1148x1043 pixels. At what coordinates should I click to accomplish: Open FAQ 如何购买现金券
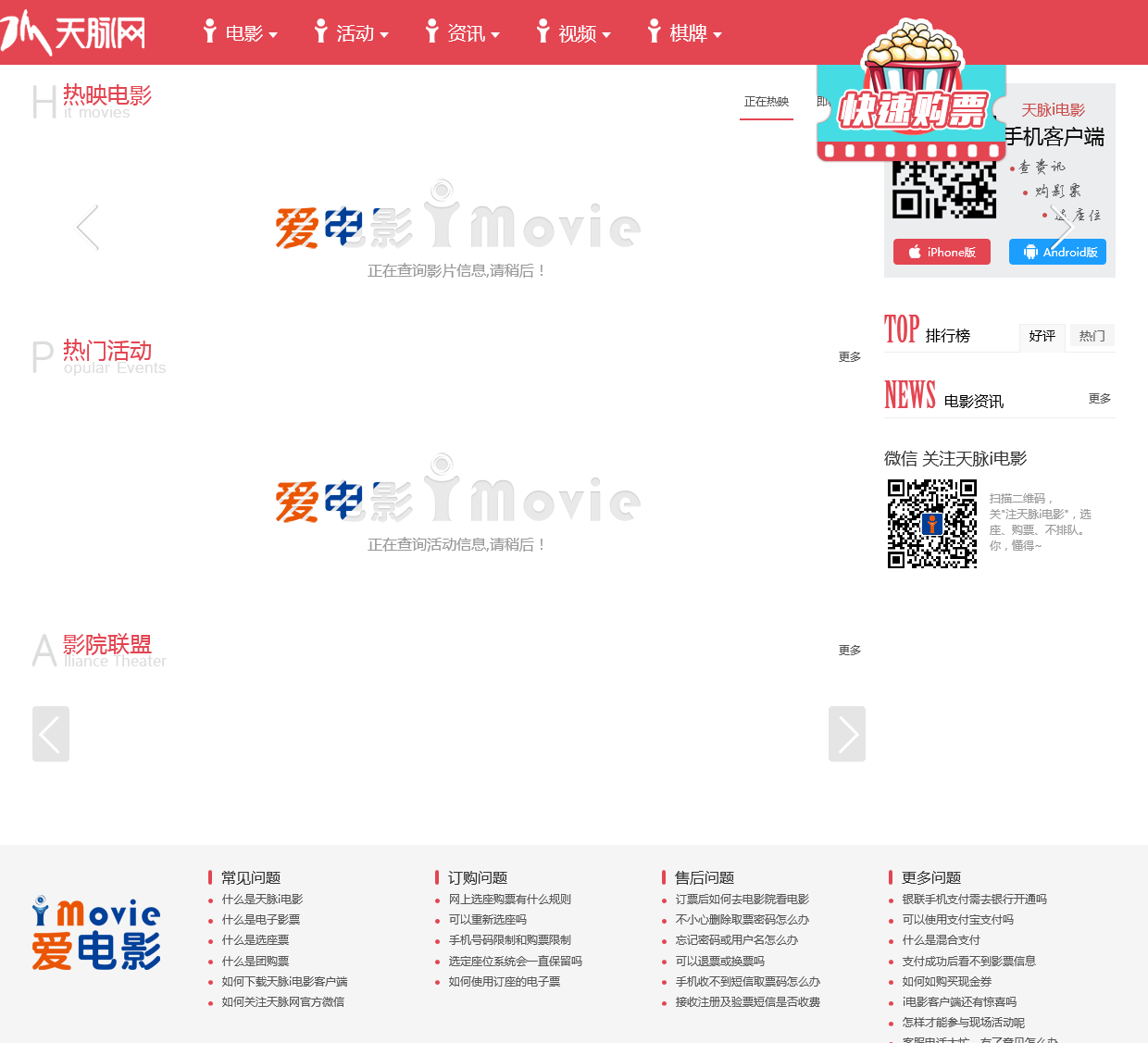point(947,982)
